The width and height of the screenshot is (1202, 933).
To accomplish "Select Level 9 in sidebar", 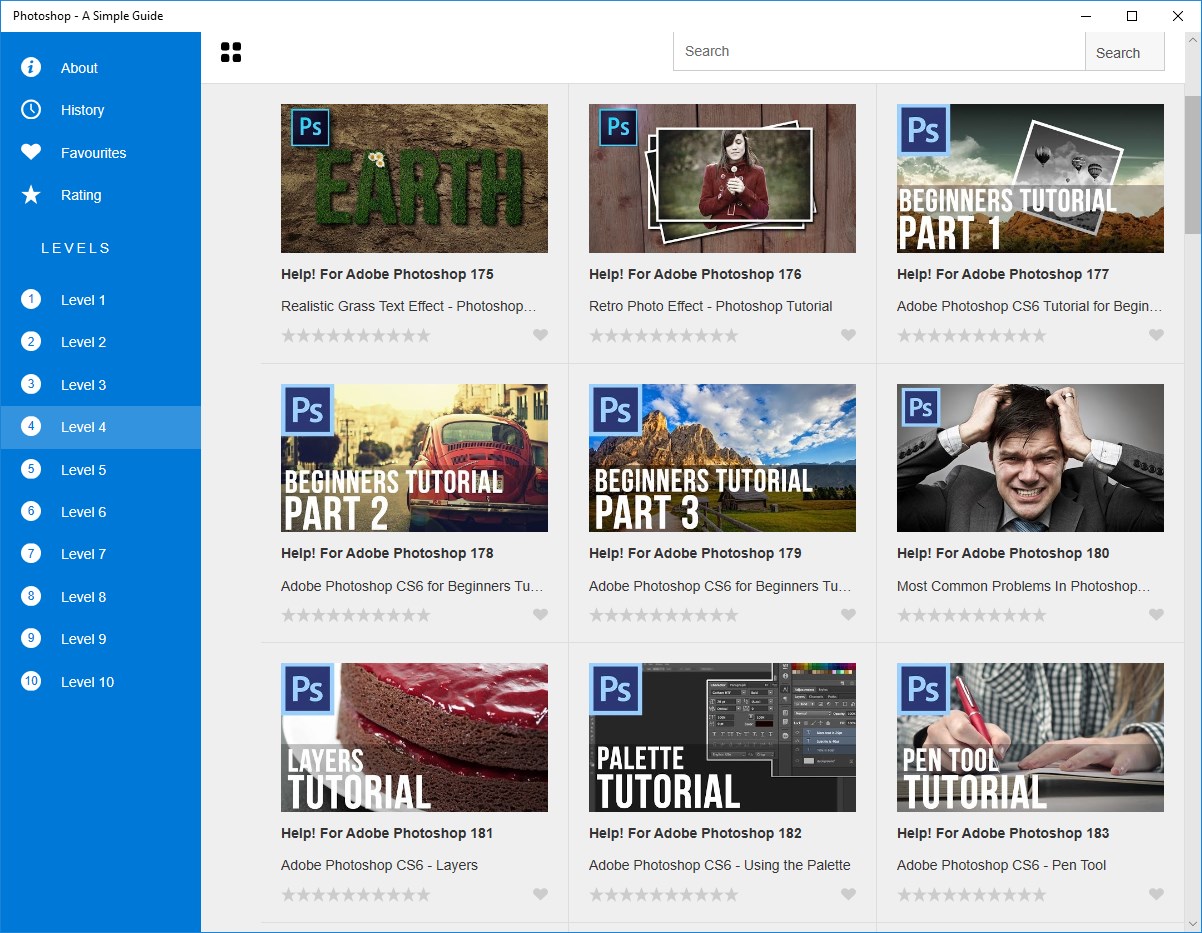I will (100, 639).
